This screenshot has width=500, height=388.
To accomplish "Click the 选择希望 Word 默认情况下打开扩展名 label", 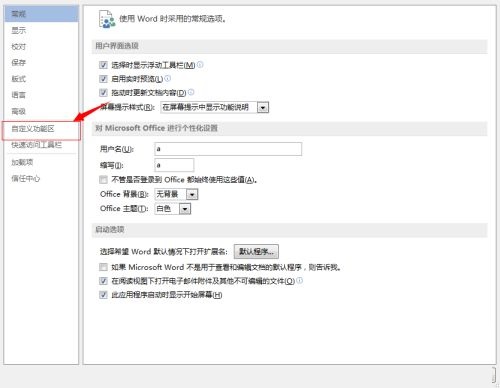I will click(x=164, y=251).
